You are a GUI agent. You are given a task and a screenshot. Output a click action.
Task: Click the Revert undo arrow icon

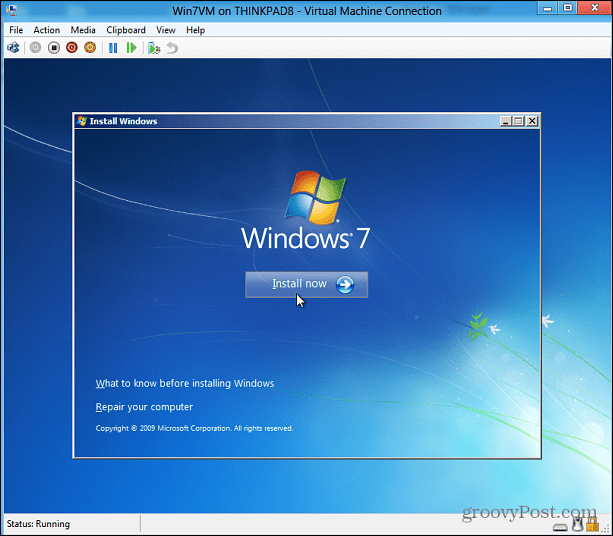click(x=172, y=48)
